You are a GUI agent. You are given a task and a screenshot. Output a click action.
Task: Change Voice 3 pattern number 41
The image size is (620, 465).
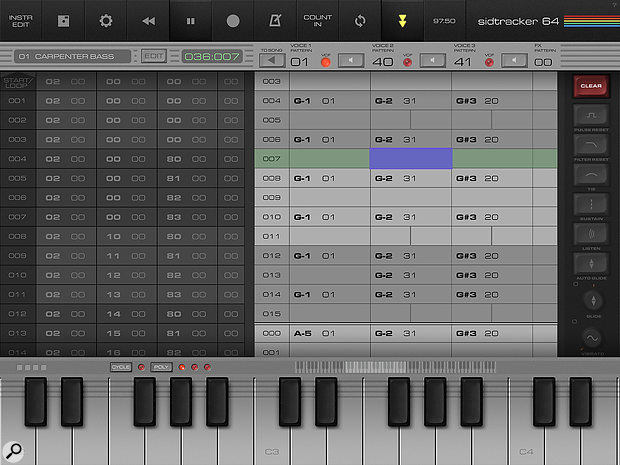point(463,62)
